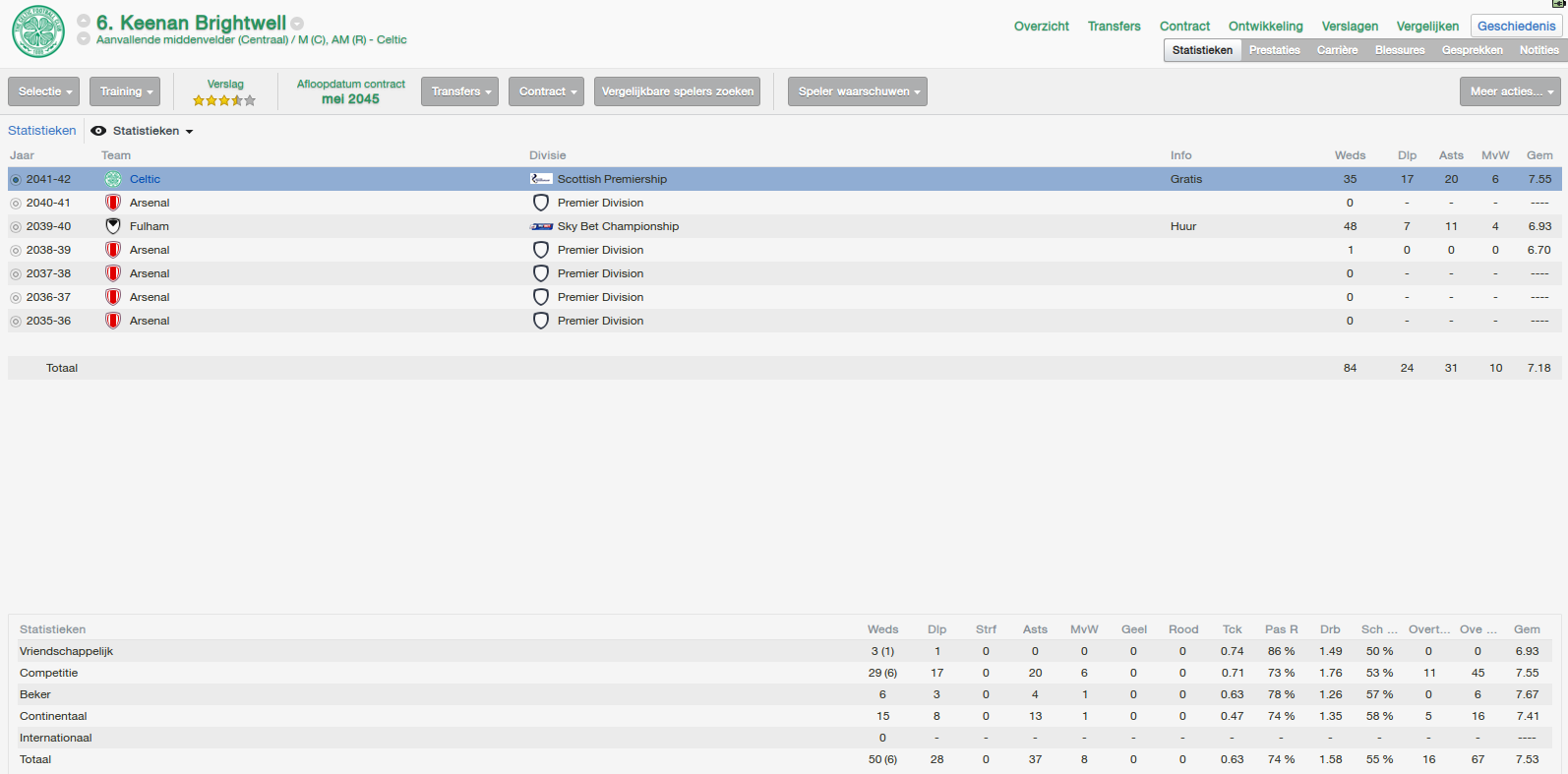Switch to the Prestaties sub-tab
The width and height of the screenshot is (1568, 774).
tap(1275, 50)
